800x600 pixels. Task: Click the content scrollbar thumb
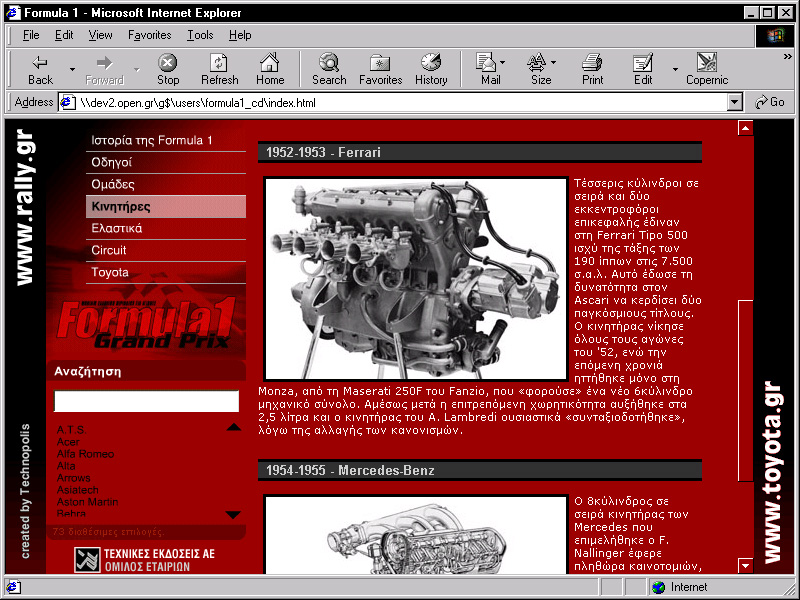(745, 390)
